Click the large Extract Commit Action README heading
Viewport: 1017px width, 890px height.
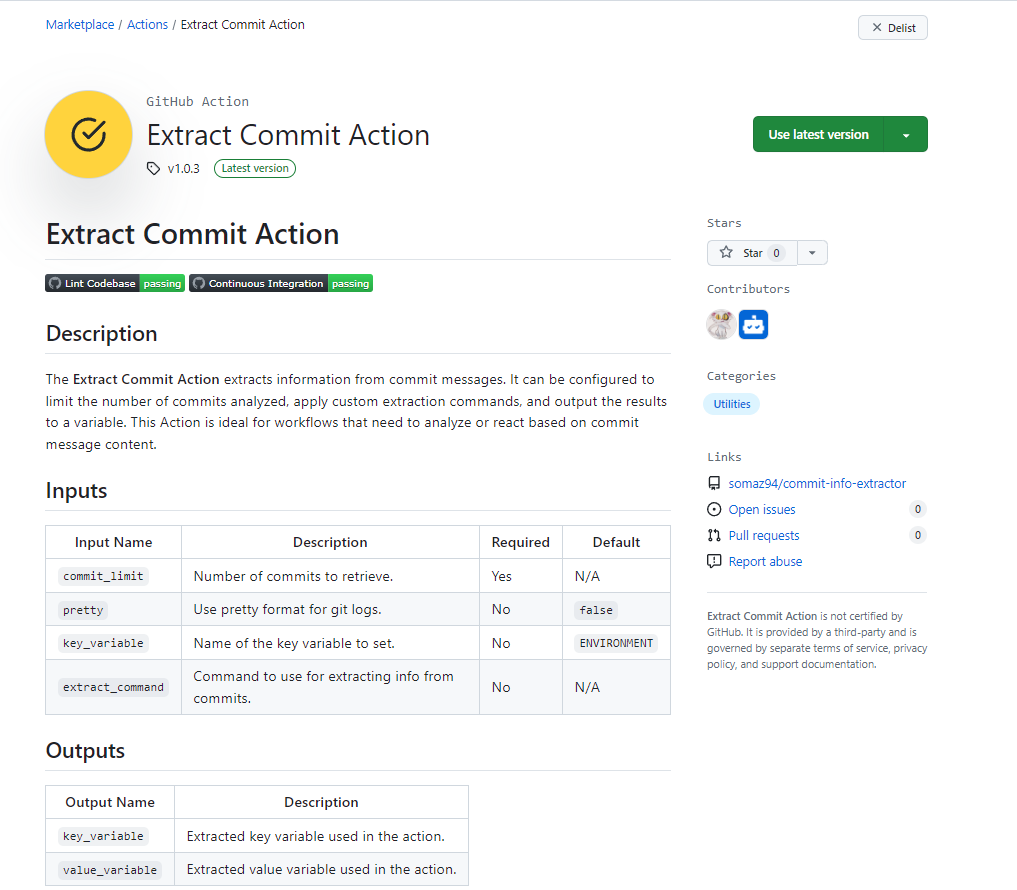[193, 234]
